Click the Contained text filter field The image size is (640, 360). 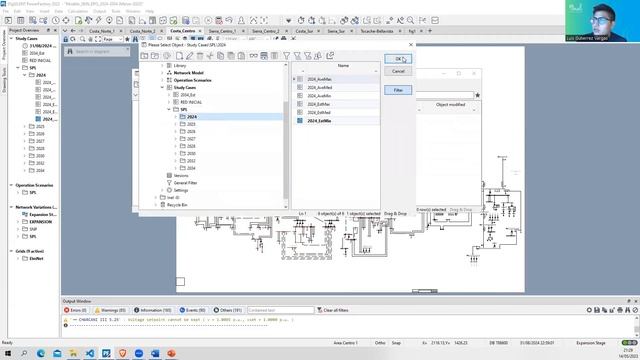(280, 310)
